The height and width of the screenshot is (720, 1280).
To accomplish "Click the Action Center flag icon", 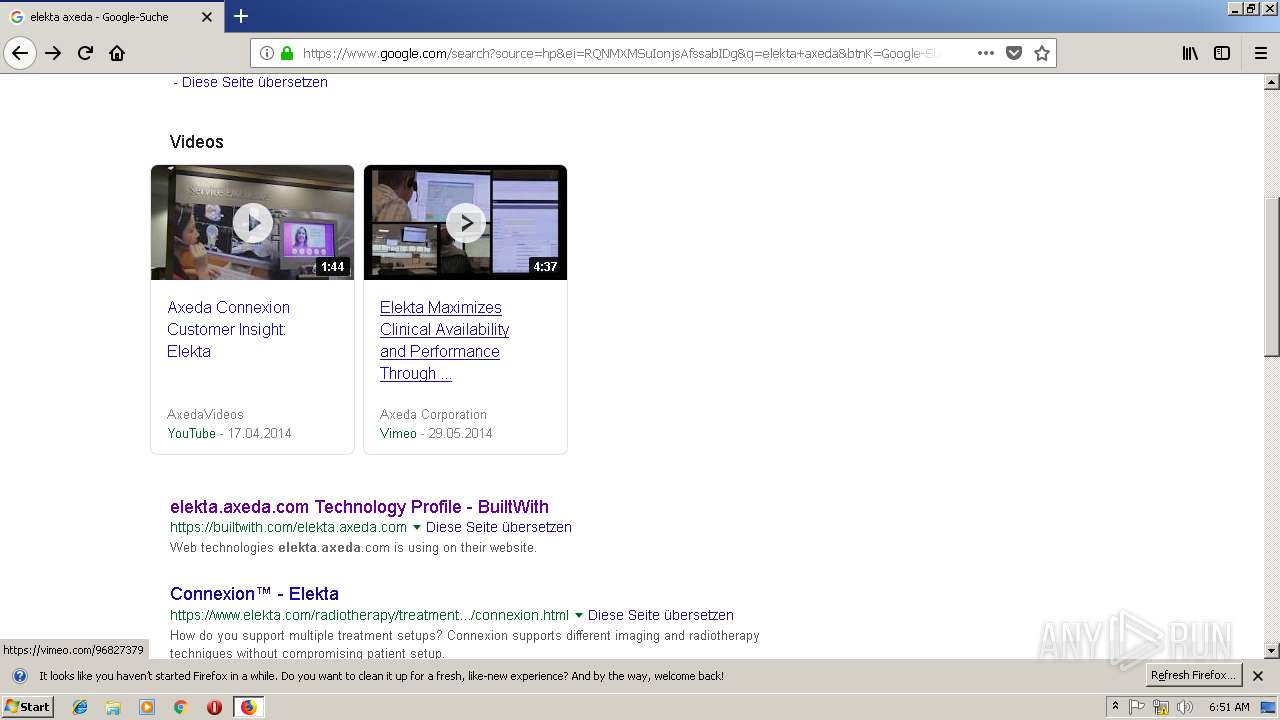I will [1137, 707].
